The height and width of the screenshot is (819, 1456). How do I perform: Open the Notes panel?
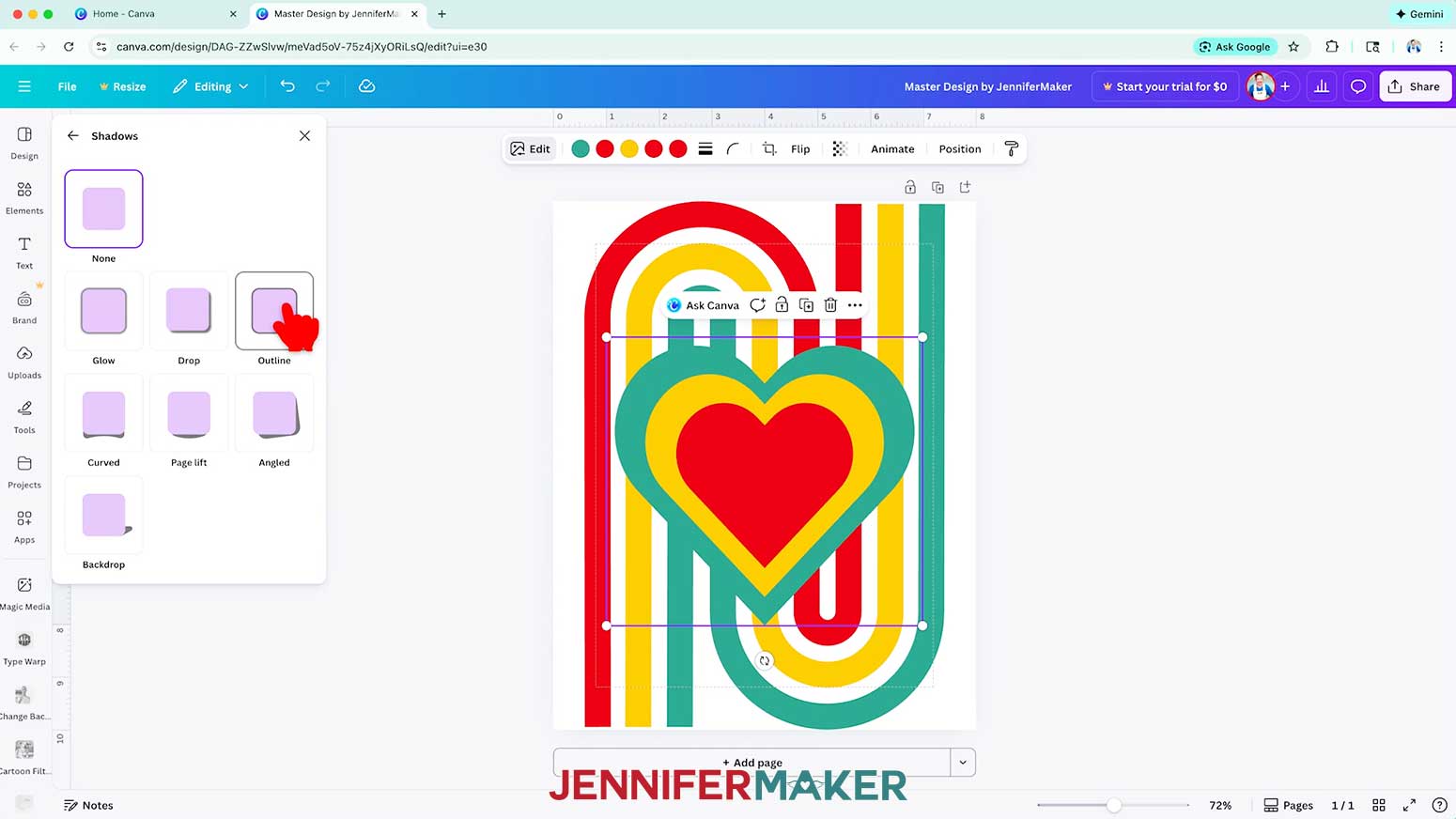88,805
